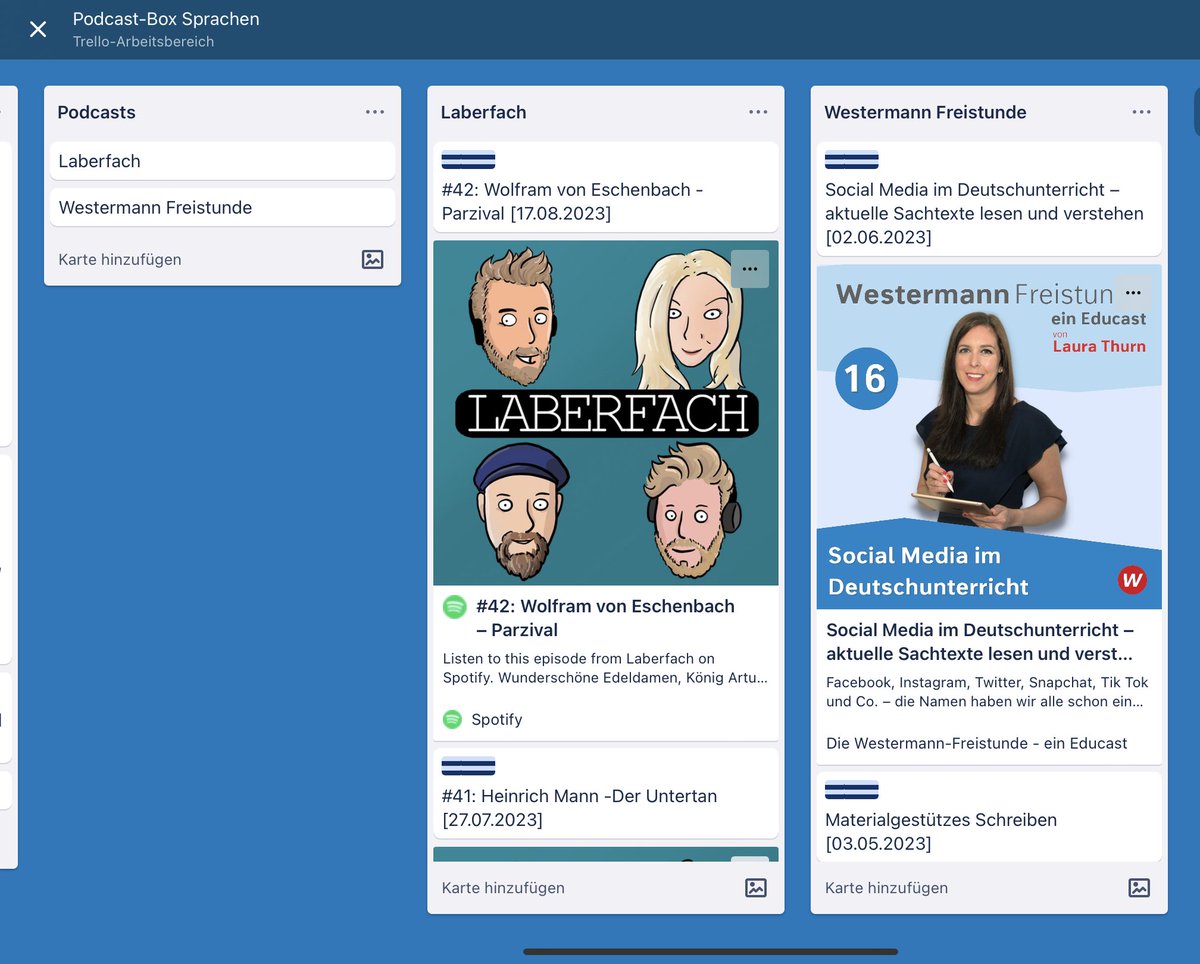
Task: Select blue label on #42 Parzival card
Action: [x=468, y=160]
